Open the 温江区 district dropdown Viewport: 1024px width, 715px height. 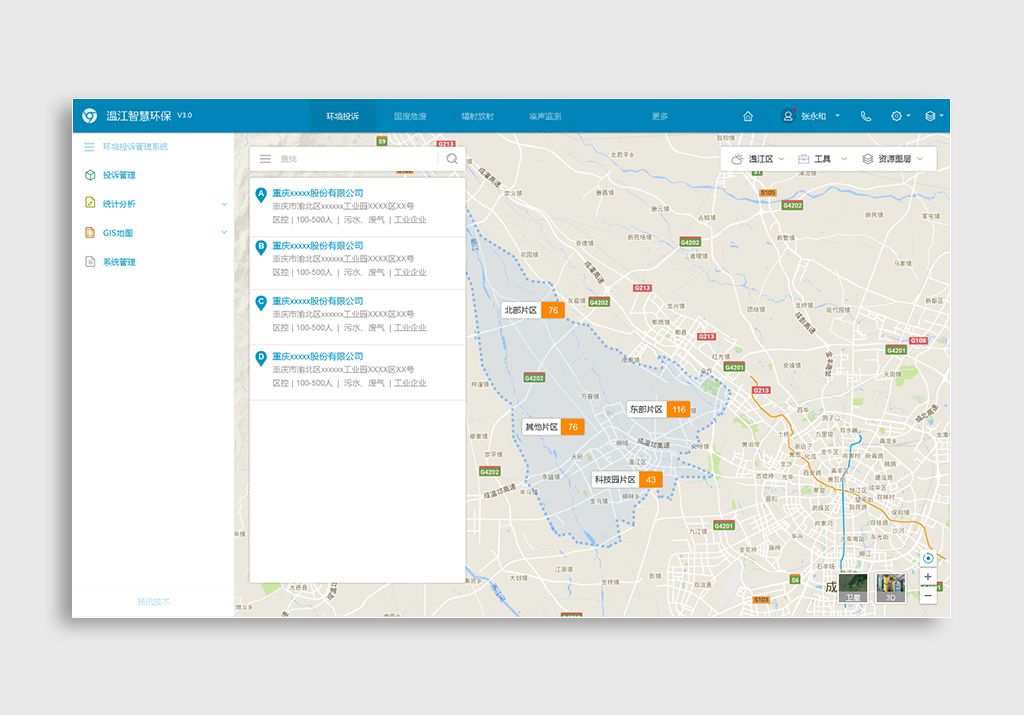(x=758, y=159)
